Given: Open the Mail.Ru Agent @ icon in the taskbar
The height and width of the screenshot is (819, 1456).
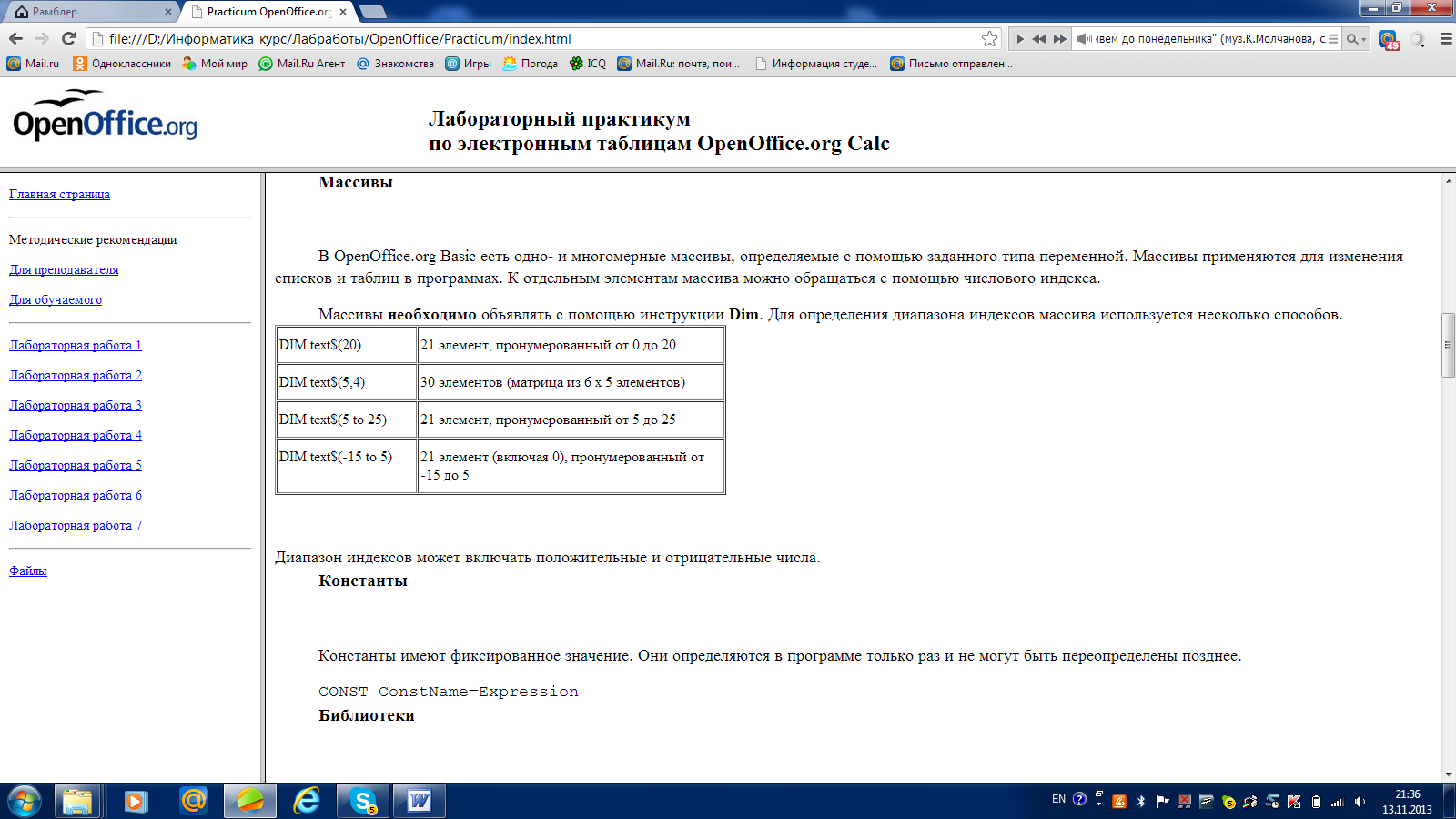Looking at the screenshot, I should tap(193, 802).
